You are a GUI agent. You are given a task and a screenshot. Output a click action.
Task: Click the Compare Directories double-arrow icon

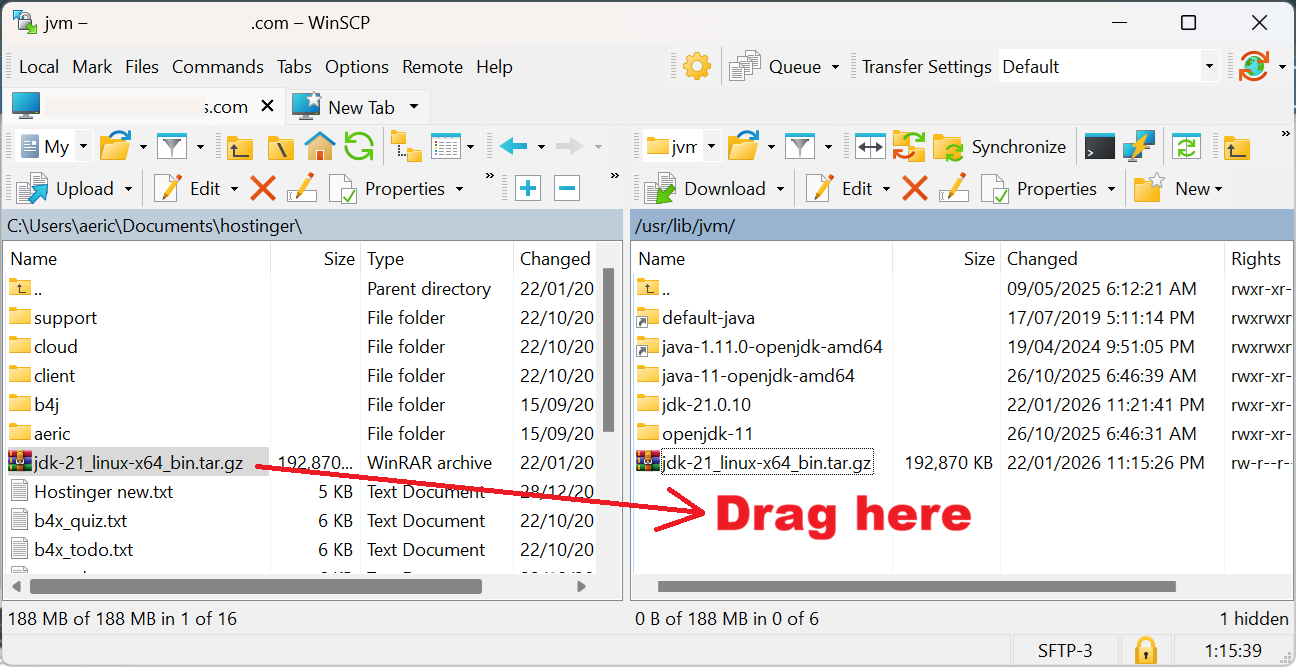[870, 147]
